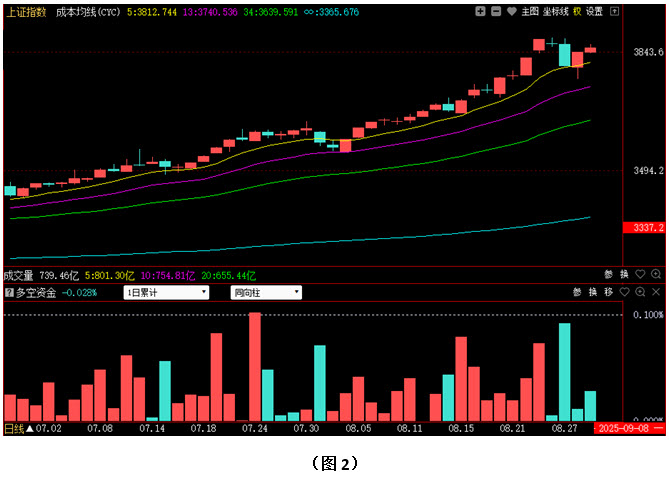Click the heart icon in the 多空资金 row

point(624,292)
